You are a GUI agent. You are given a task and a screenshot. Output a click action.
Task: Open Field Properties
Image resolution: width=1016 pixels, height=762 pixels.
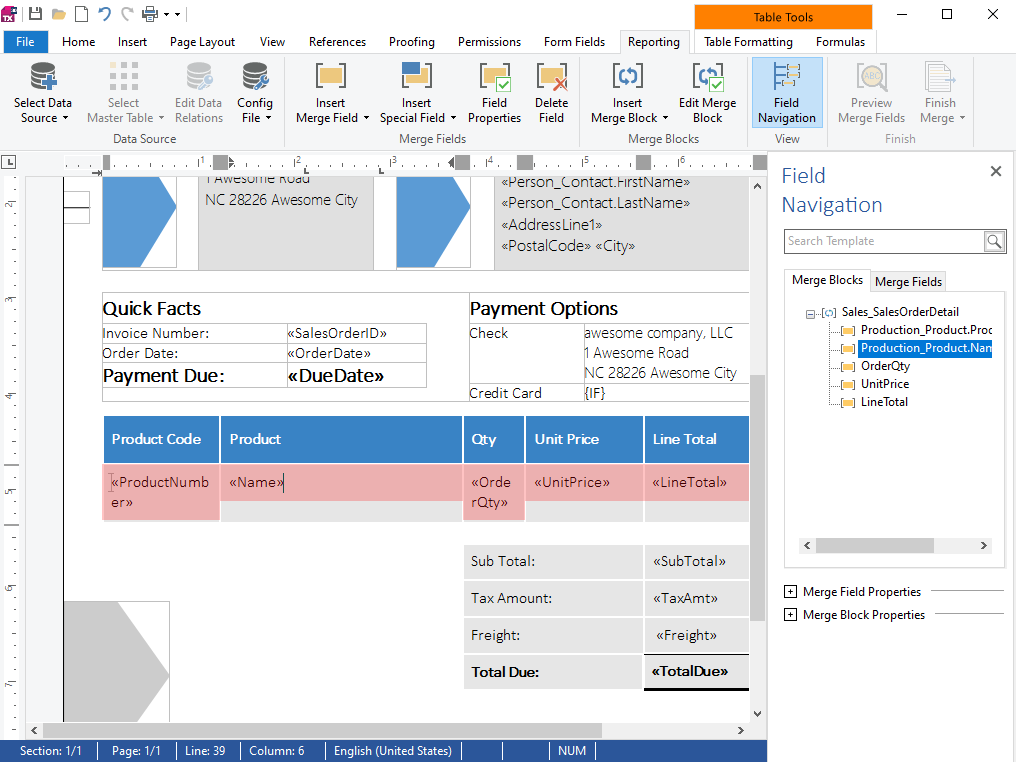coord(494,92)
